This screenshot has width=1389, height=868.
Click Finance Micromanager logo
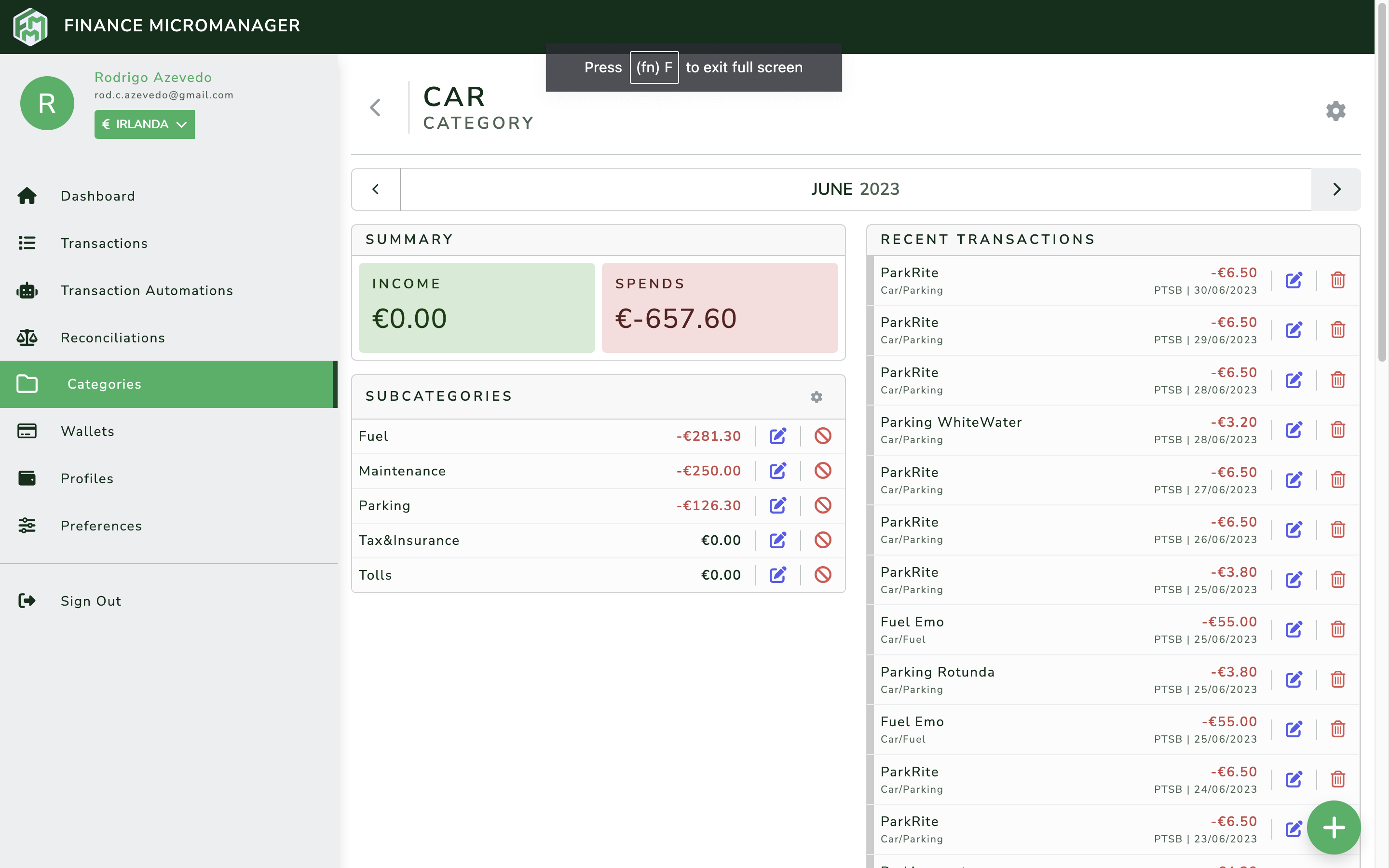[30, 26]
